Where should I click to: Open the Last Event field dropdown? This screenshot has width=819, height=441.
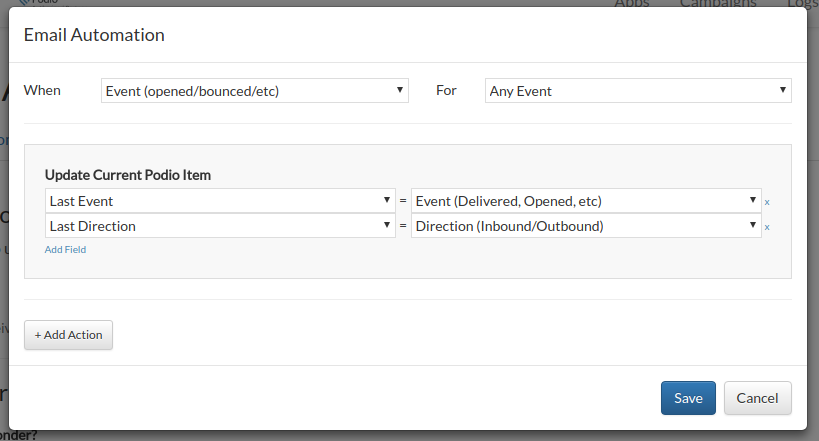pos(220,201)
